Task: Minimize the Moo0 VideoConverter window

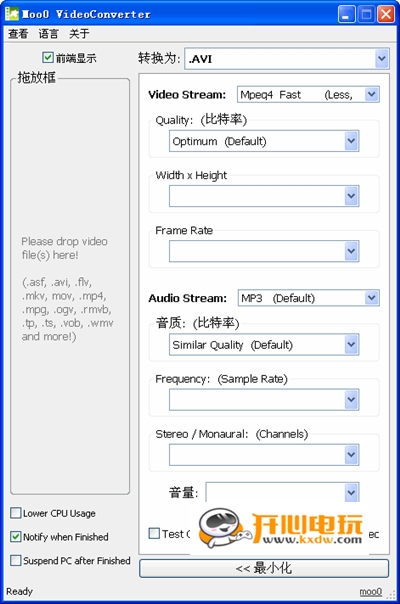Action: coord(346,14)
